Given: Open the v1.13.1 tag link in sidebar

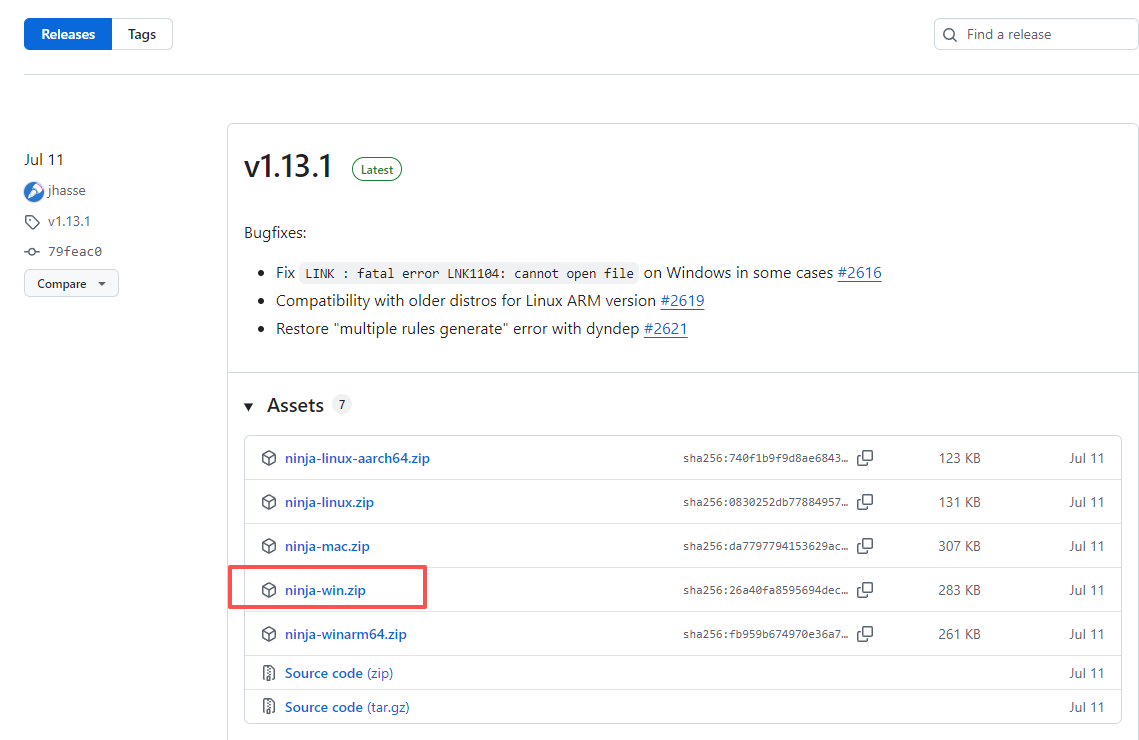Looking at the screenshot, I should click(69, 221).
